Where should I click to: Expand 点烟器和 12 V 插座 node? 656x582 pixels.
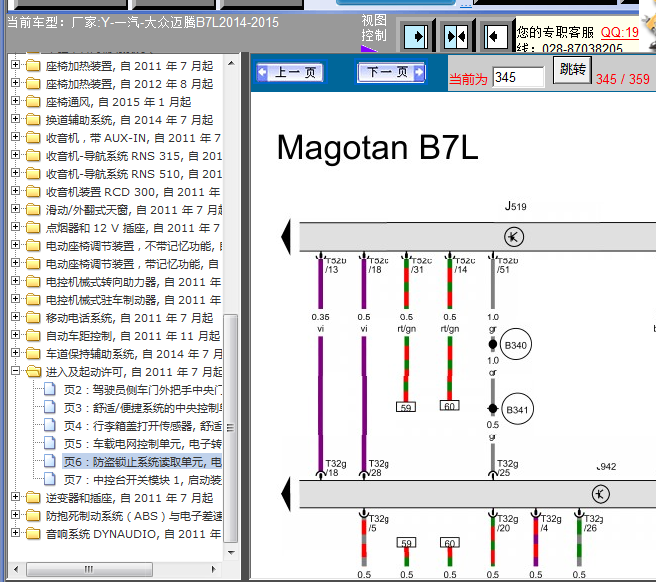pyautogui.click(x=15, y=227)
